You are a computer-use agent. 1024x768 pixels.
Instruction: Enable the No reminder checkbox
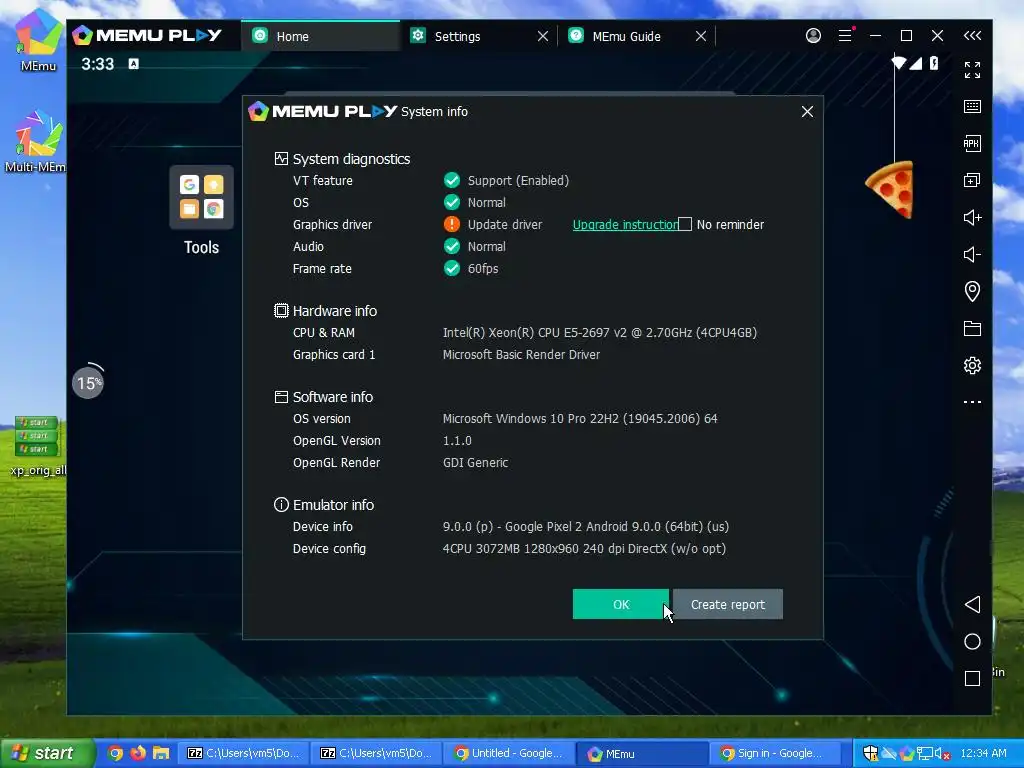(x=684, y=224)
